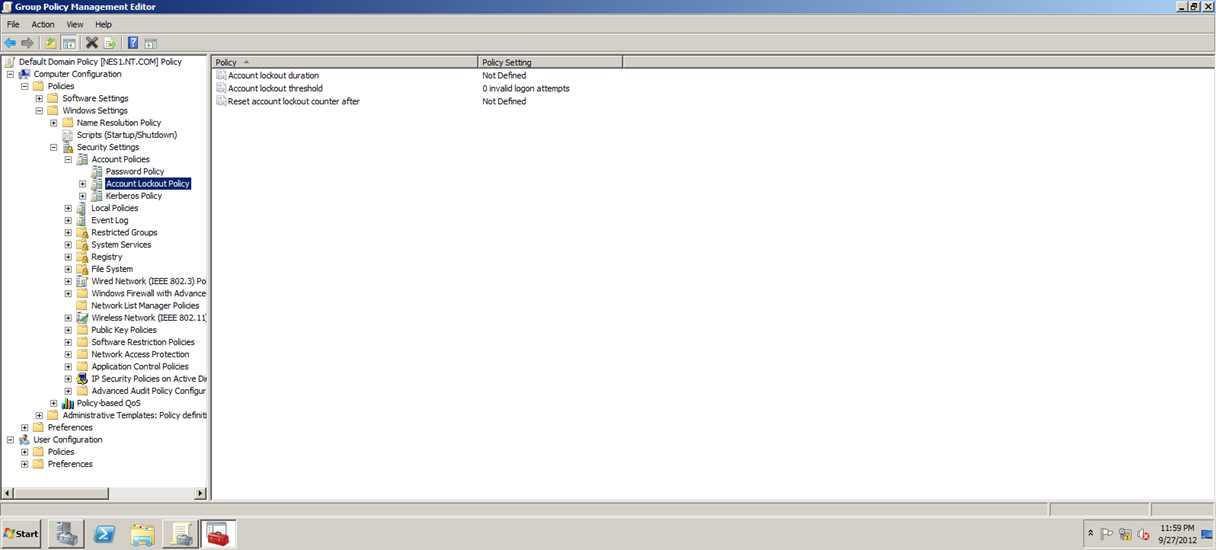Open Help via the blue question-mark icon
The image size is (1216, 550).
click(x=133, y=43)
